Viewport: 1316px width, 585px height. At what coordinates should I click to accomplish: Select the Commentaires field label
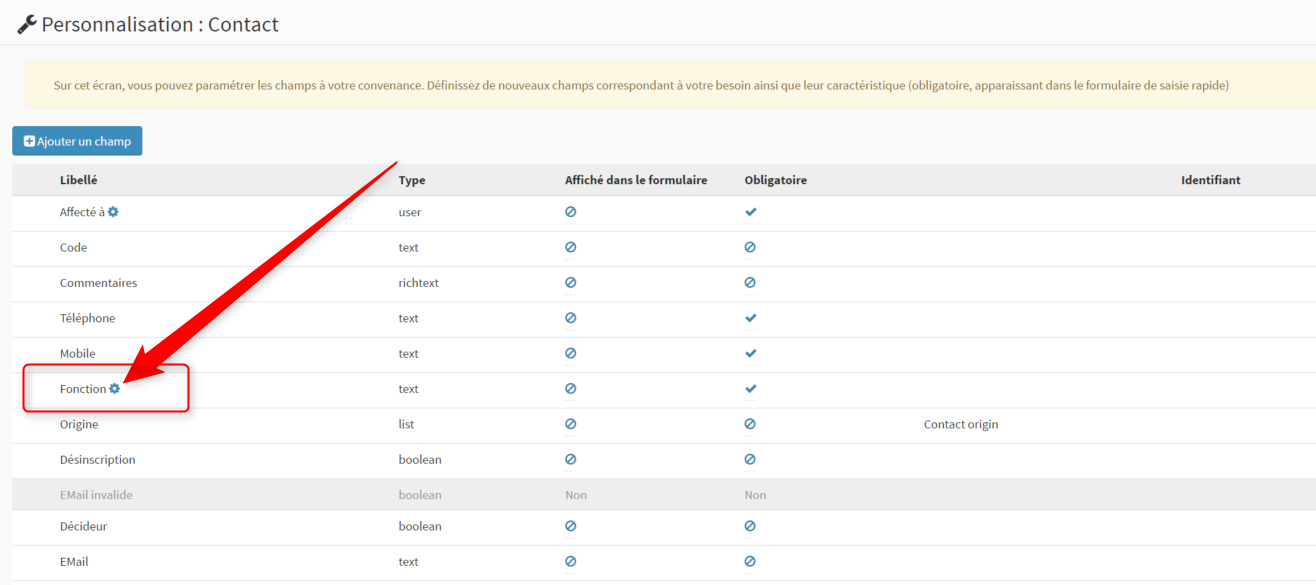(x=98, y=283)
